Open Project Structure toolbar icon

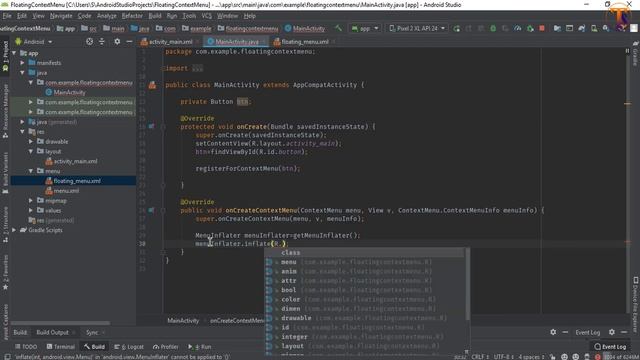click(x=557, y=29)
